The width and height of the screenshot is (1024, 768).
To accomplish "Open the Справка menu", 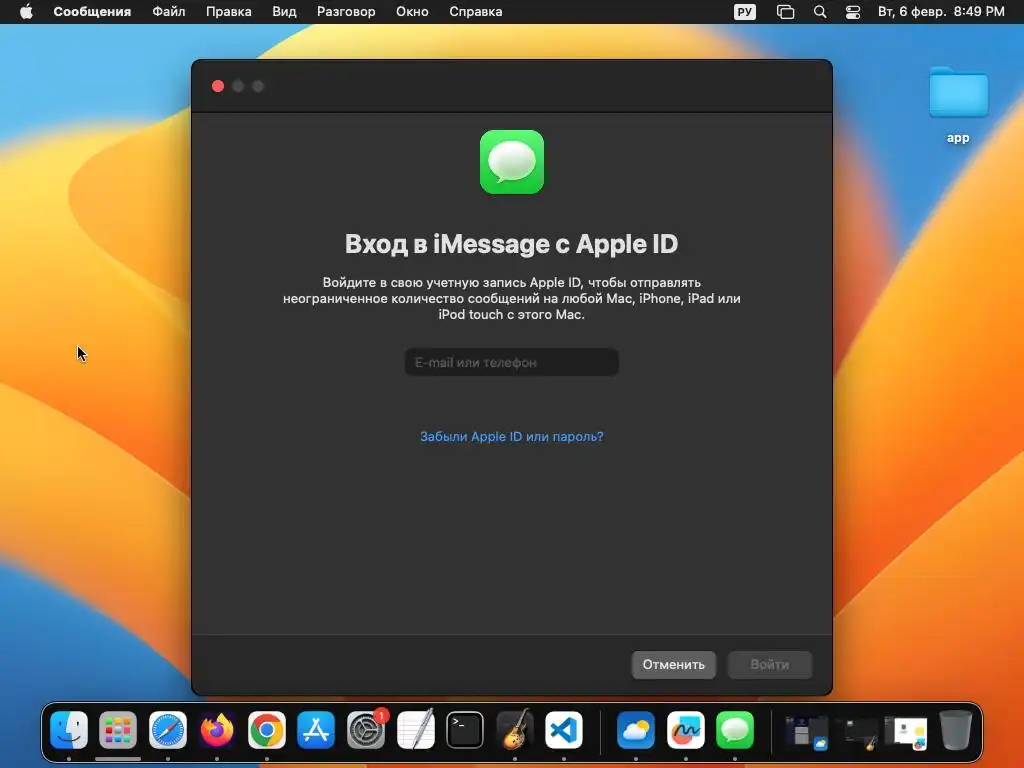I will tap(475, 12).
